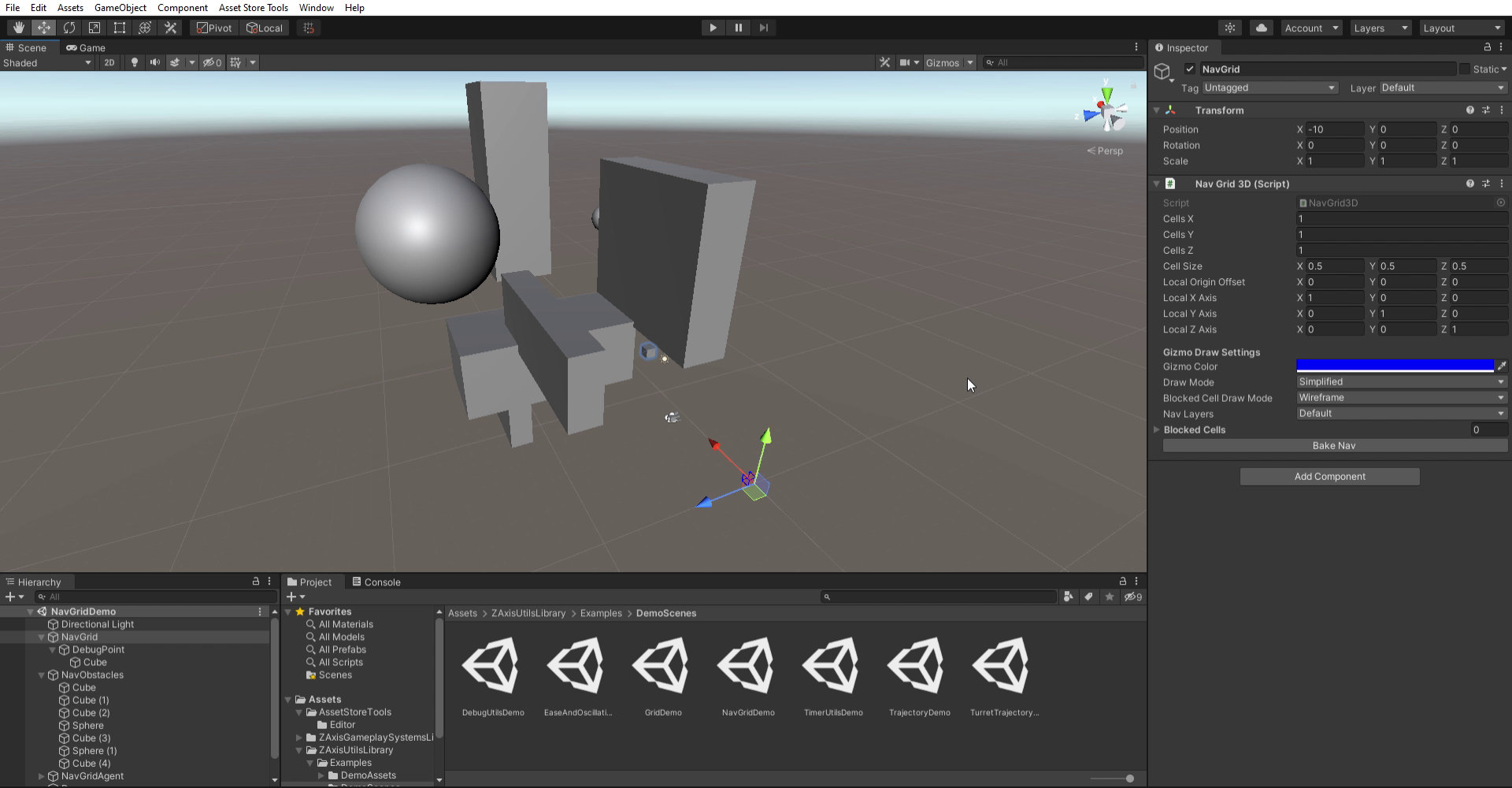Click scene orientation gizmo
1512x788 pixels.
[x=1106, y=113]
